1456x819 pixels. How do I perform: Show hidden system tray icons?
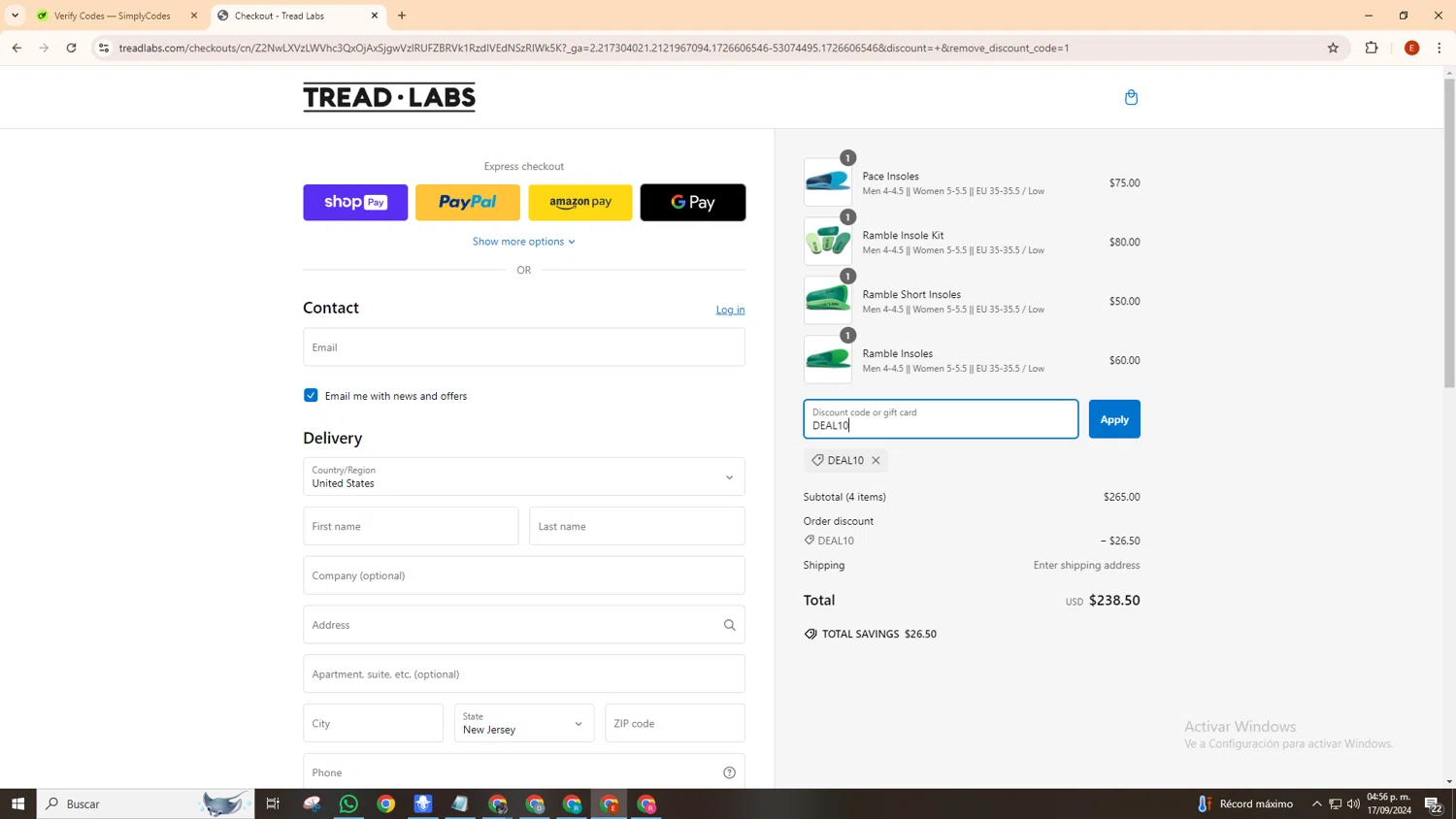[x=1316, y=803]
